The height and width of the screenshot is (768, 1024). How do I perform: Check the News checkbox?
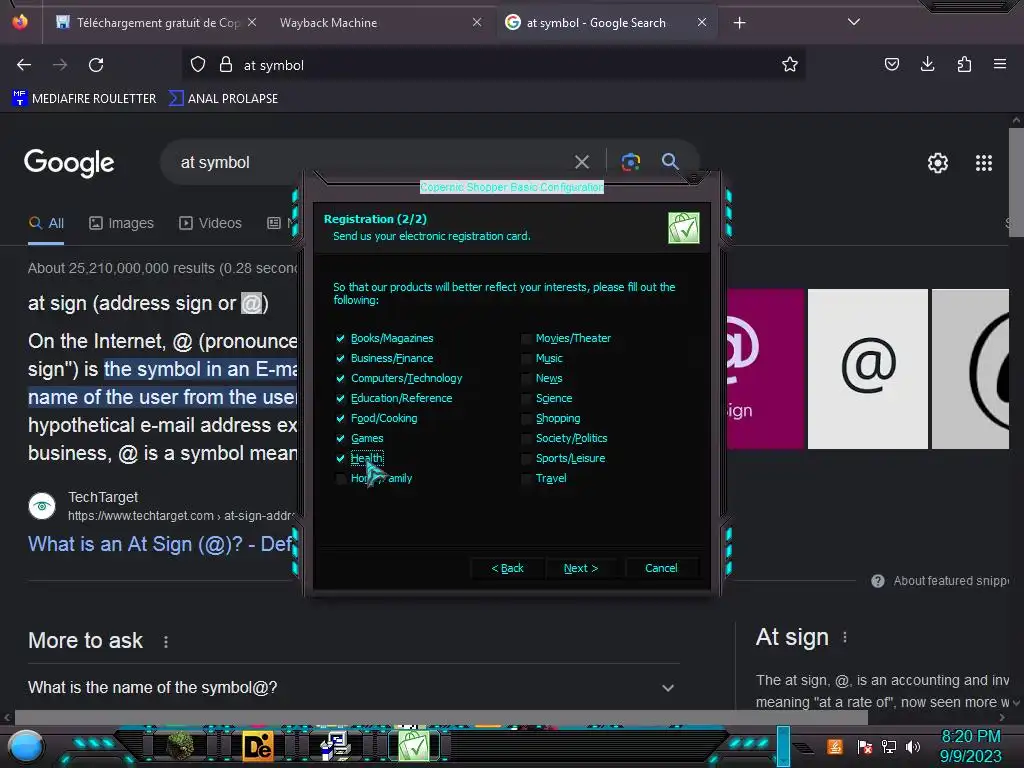point(526,378)
